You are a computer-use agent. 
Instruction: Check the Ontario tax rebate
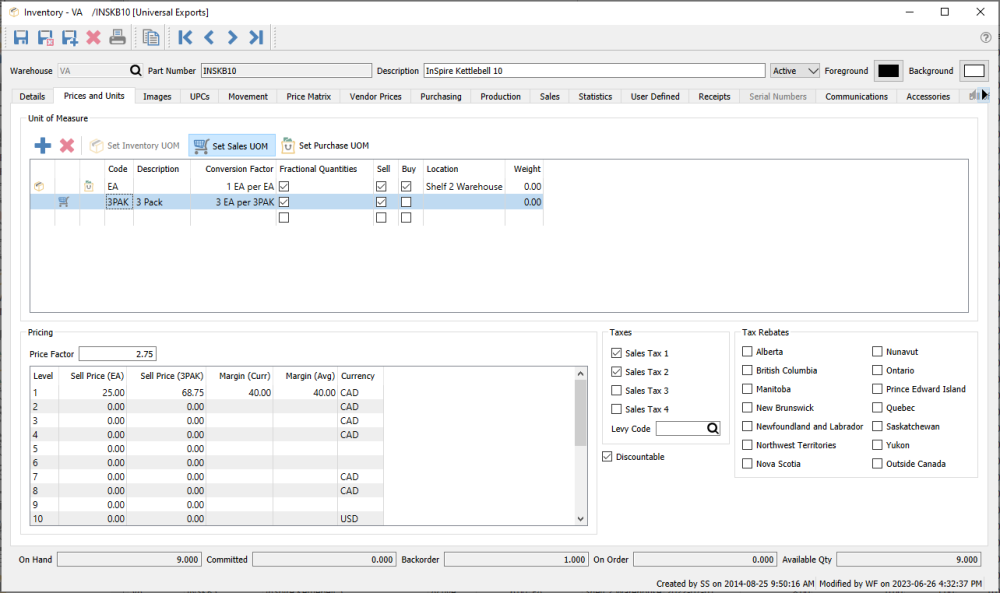[878, 370]
